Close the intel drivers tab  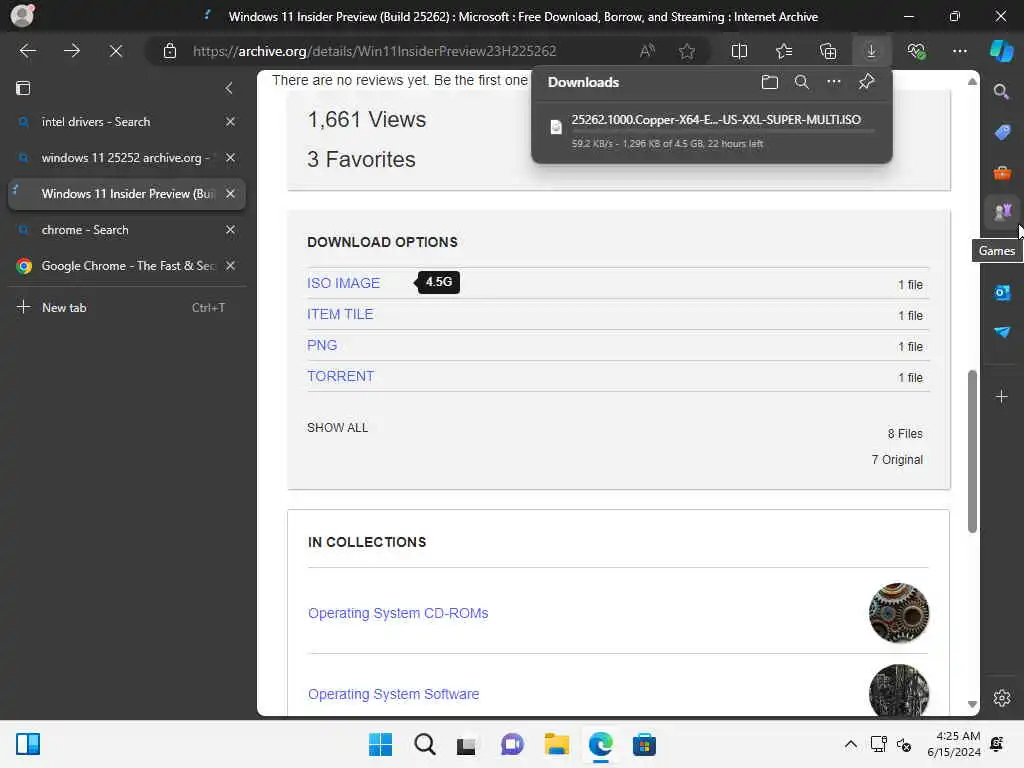(x=231, y=121)
